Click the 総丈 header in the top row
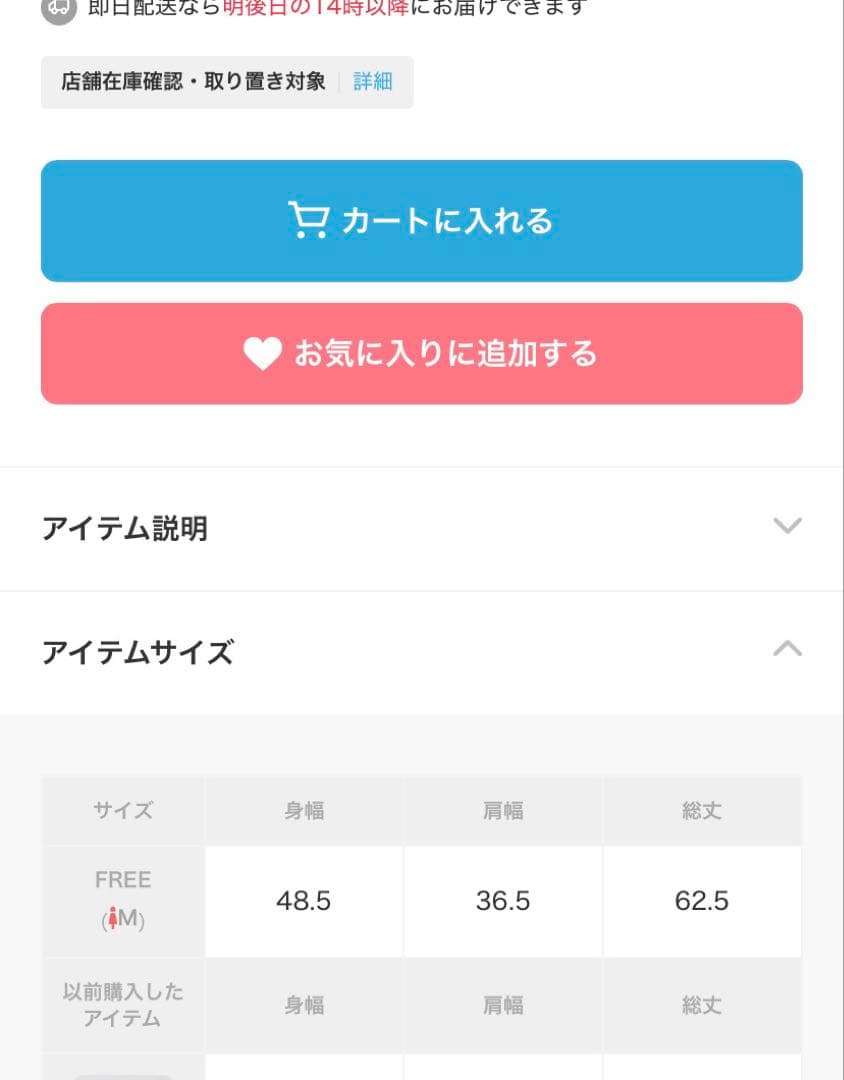The height and width of the screenshot is (1080, 844). pos(702,811)
